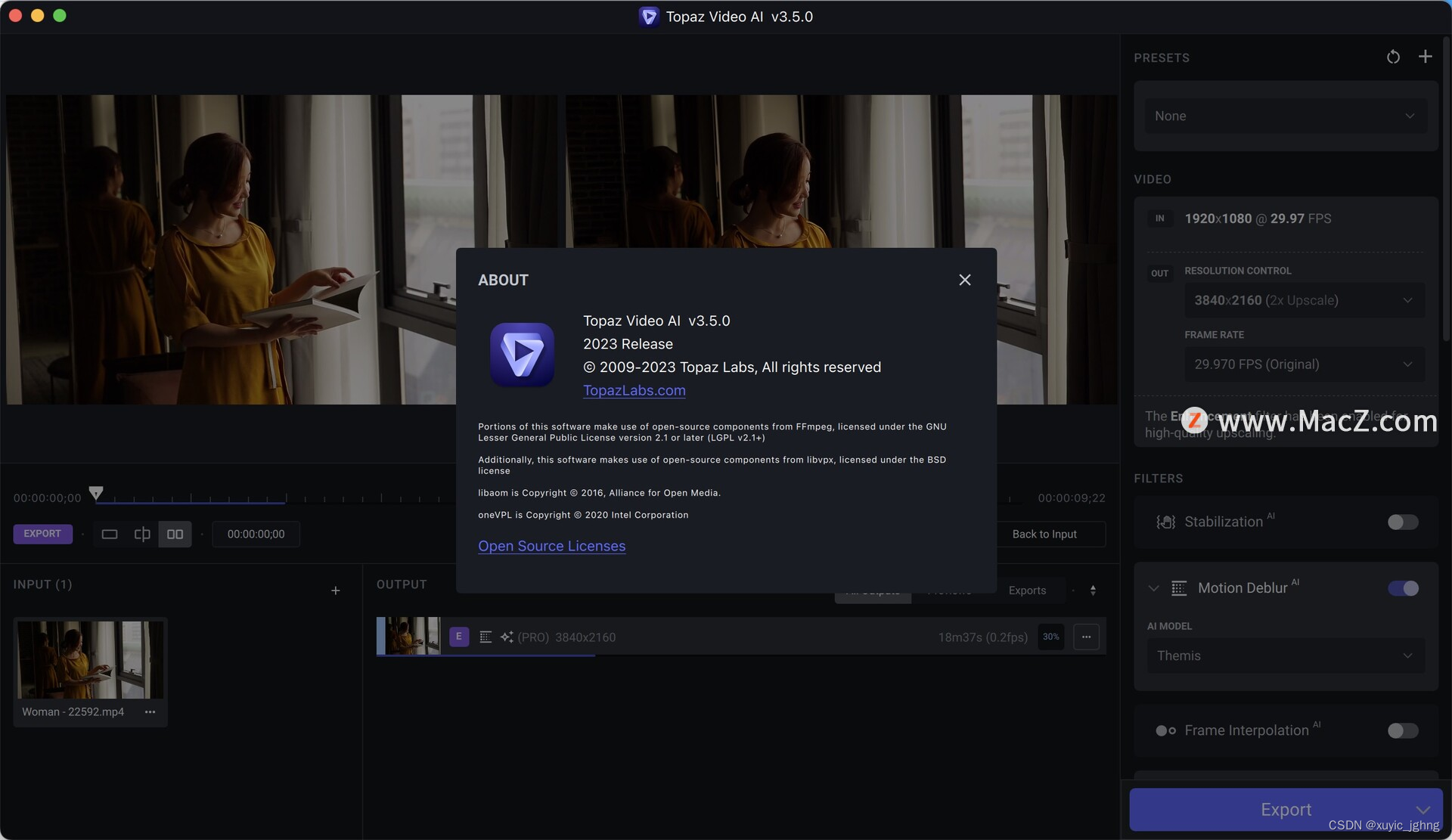
Task: Open the TopazLabs.com link
Action: [x=634, y=390]
